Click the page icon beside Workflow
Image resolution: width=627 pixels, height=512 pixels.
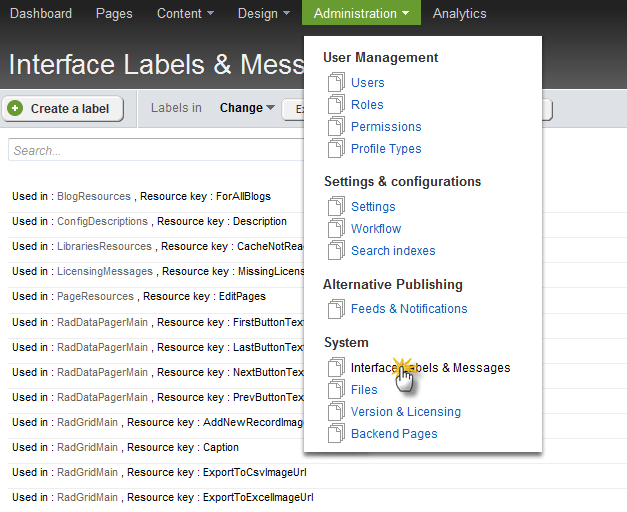tap(336, 228)
